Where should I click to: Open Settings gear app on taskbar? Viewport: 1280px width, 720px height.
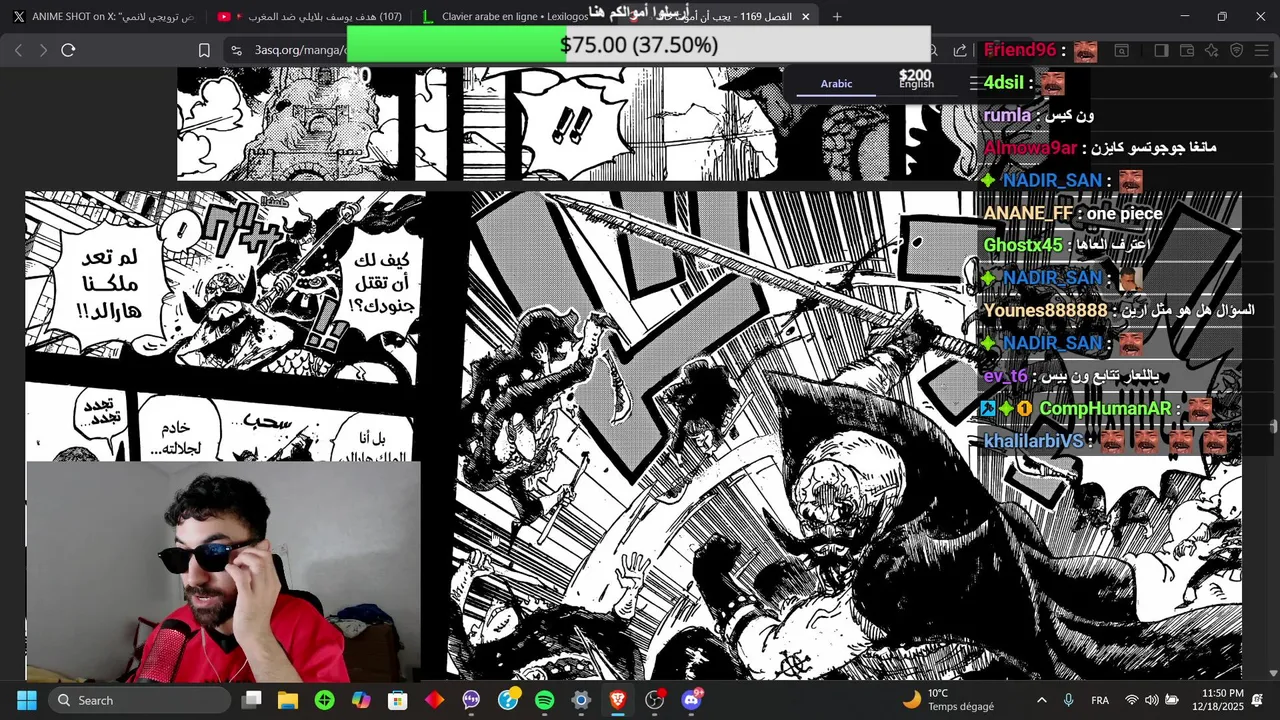pos(581,700)
